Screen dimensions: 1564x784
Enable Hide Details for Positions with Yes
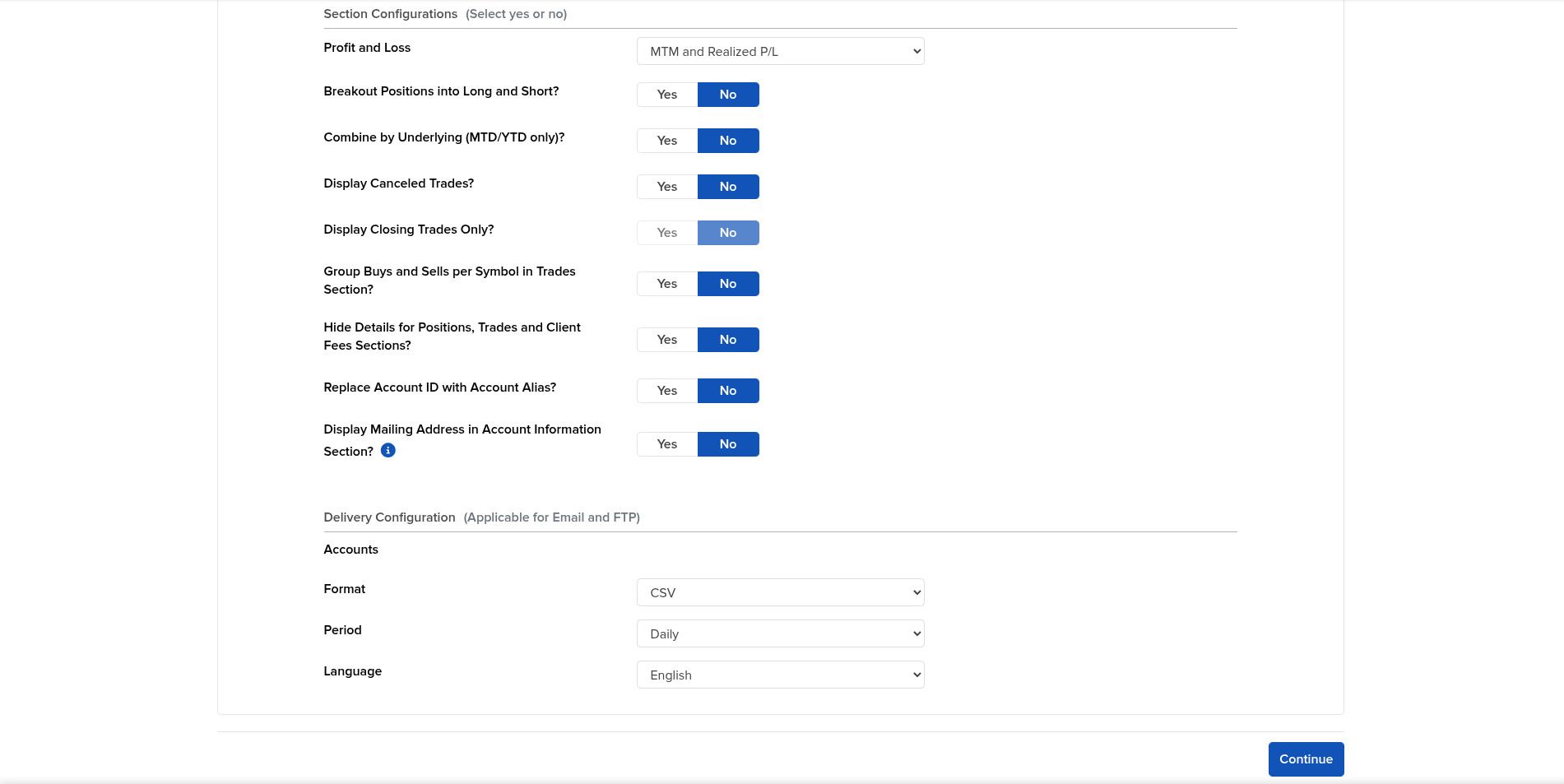(x=667, y=340)
